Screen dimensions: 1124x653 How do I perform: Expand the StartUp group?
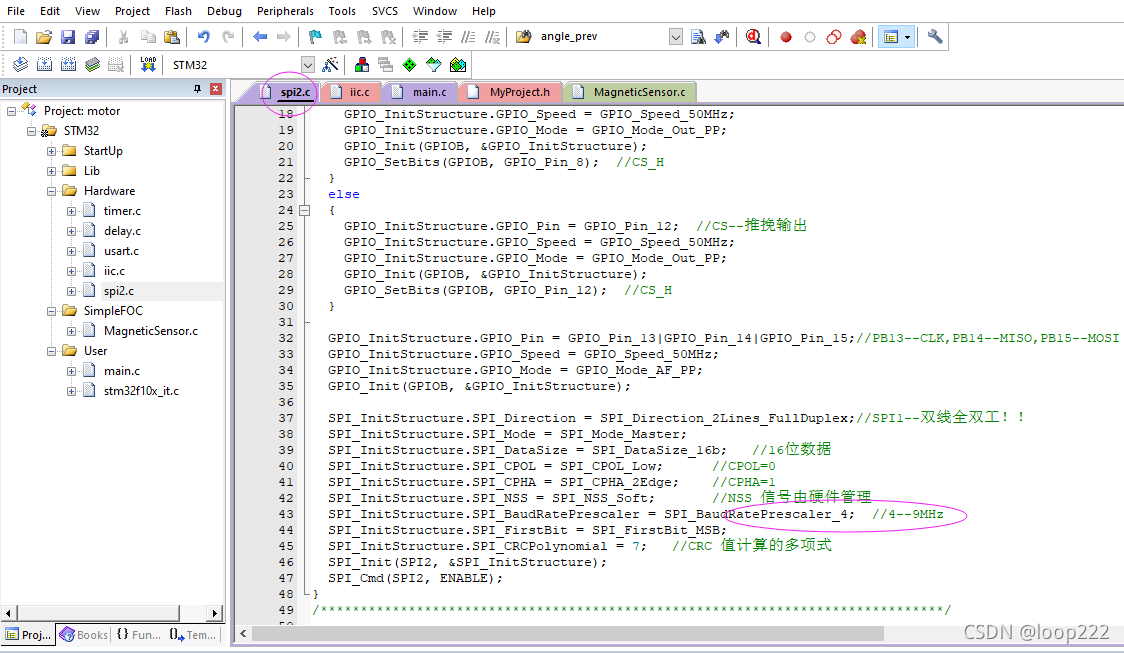click(x=52, y=151)
